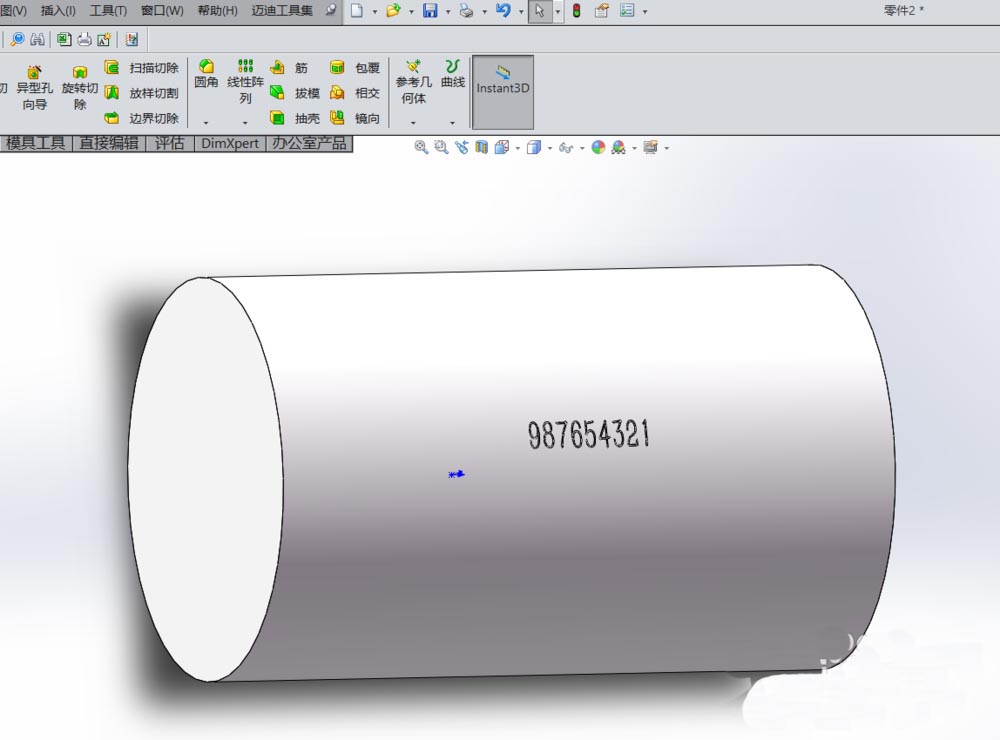
Task: Switch to the DimXpert tab
Action: point(230,144)
